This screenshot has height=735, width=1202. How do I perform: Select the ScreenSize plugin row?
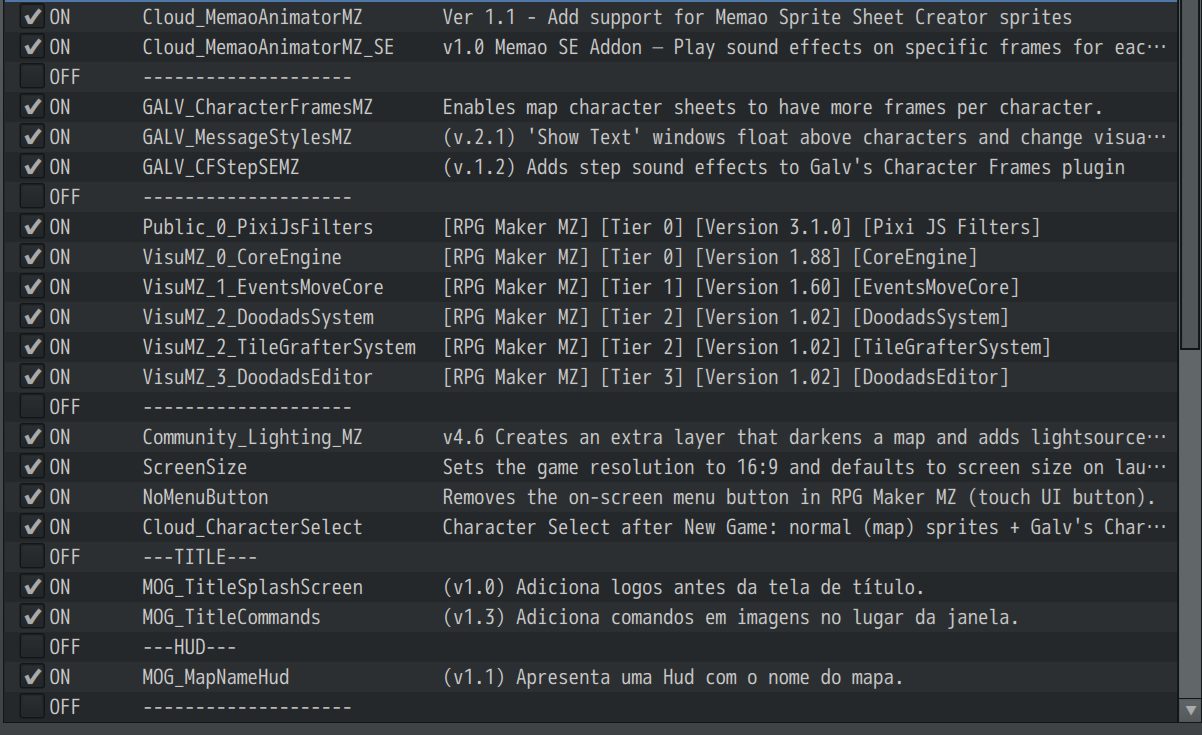[x=194, y=467]
